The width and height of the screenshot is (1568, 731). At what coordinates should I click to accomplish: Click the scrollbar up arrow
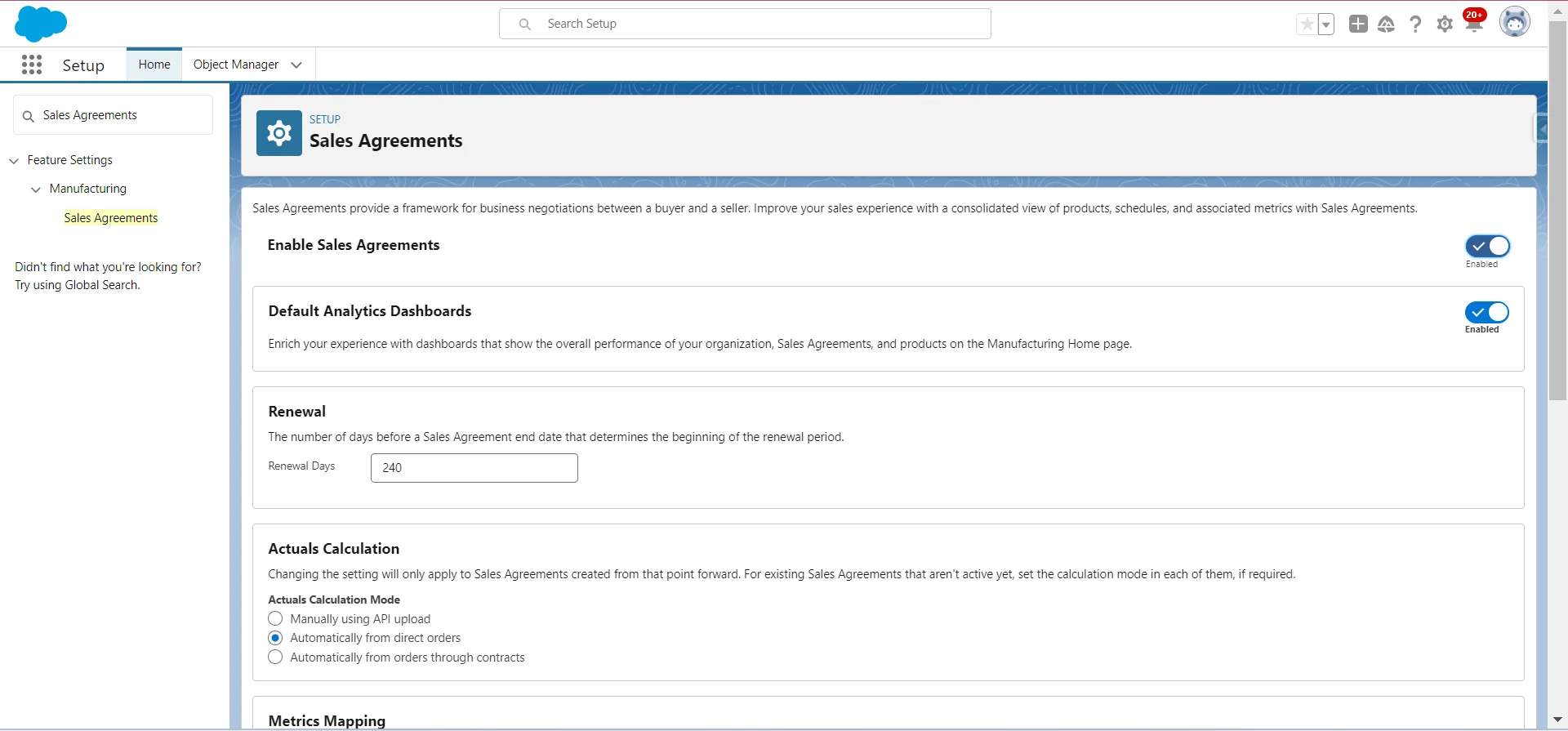1557,11
